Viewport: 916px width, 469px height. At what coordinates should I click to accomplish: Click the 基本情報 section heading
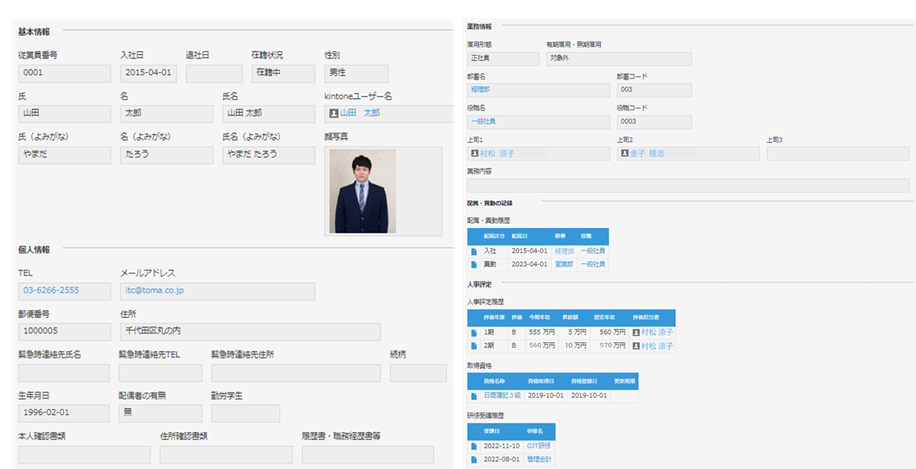click(x=34, y=32)
